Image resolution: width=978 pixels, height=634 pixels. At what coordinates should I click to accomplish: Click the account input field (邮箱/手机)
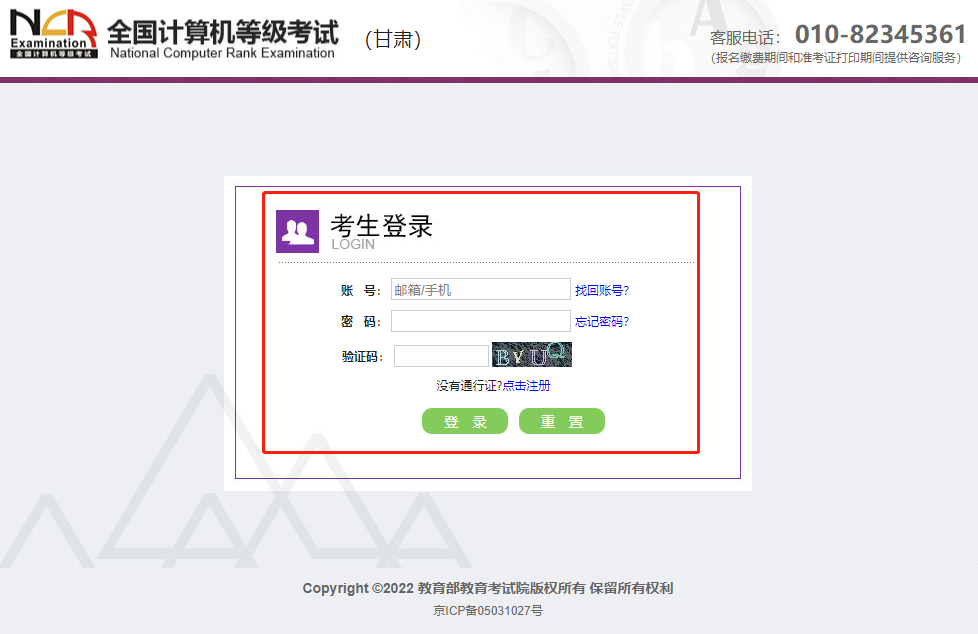click(x=480, y=290)
